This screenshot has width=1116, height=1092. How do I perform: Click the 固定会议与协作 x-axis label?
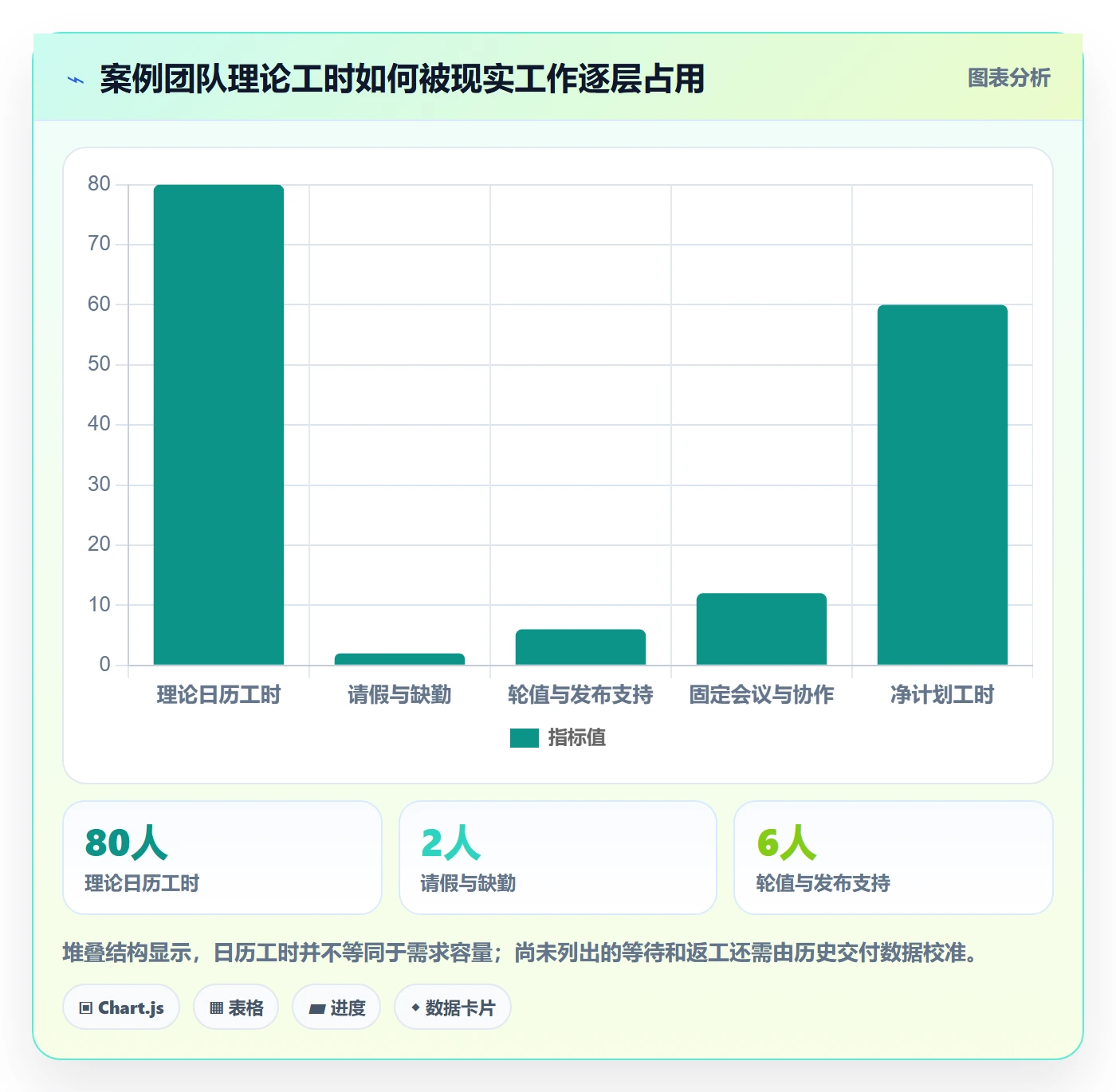pyautogui.click(x=761, y=695)
